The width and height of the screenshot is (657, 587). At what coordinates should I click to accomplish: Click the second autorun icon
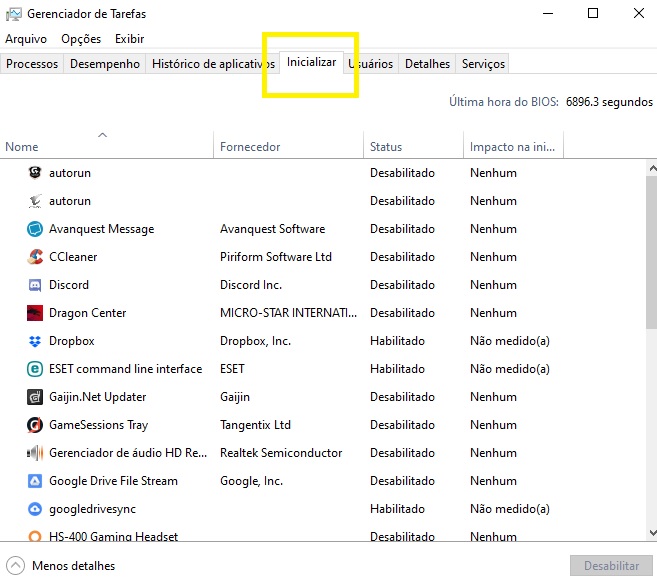pyautogui.click(x=35, y=201)
